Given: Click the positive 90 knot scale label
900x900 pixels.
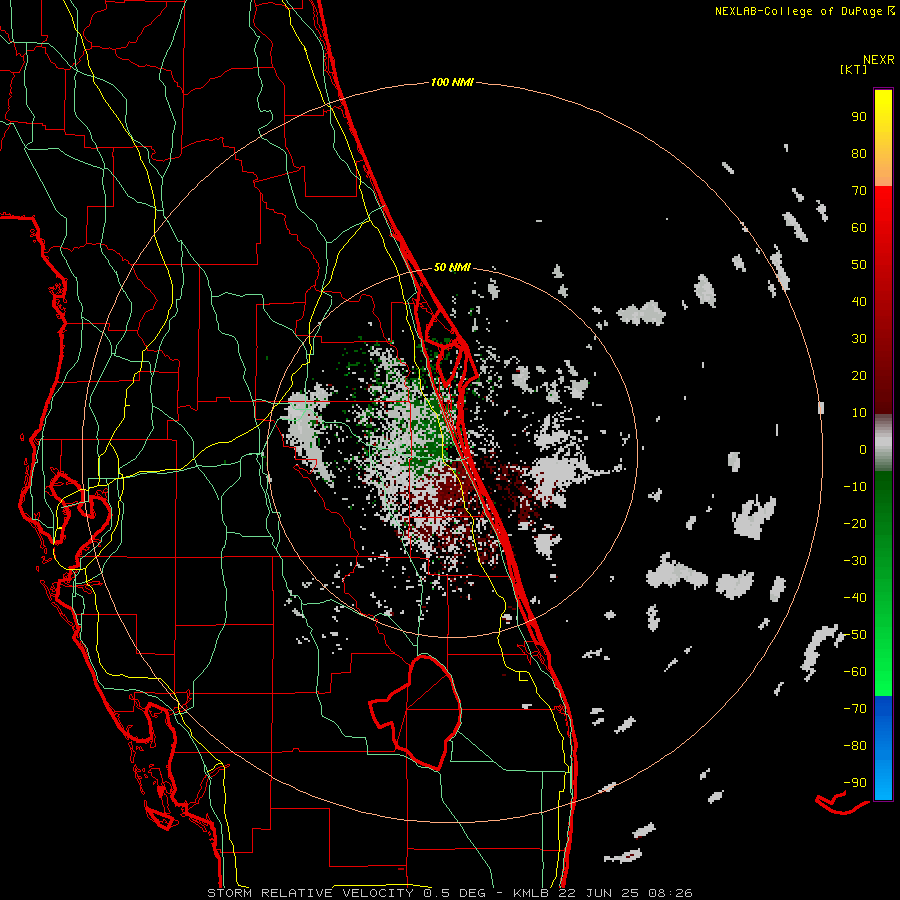Looking at the screenshot, I should tap(859, 117).
